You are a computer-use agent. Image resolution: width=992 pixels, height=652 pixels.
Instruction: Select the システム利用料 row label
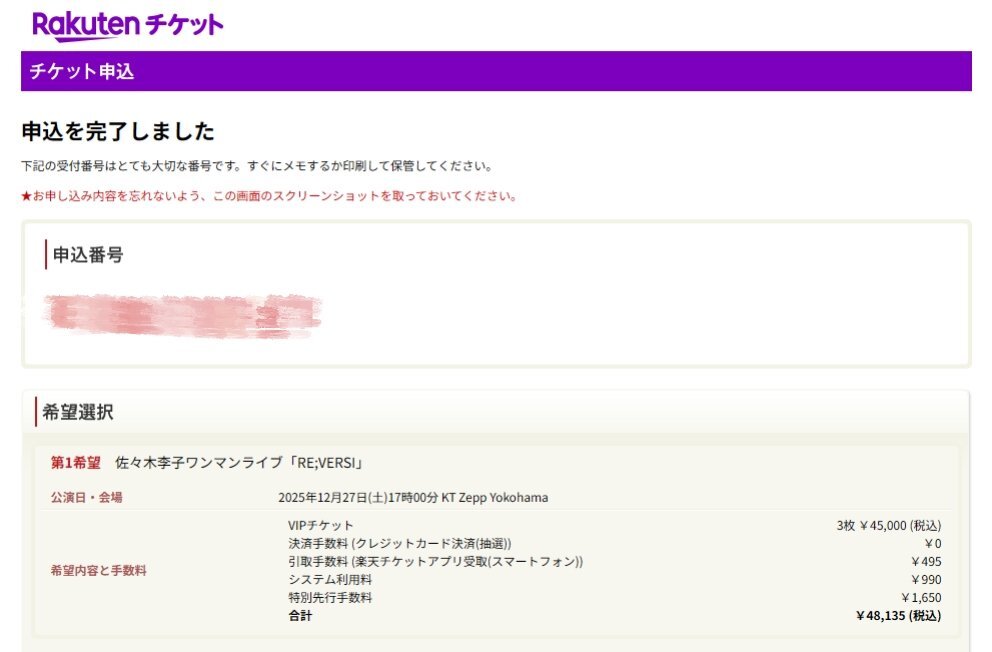(330, 579)
